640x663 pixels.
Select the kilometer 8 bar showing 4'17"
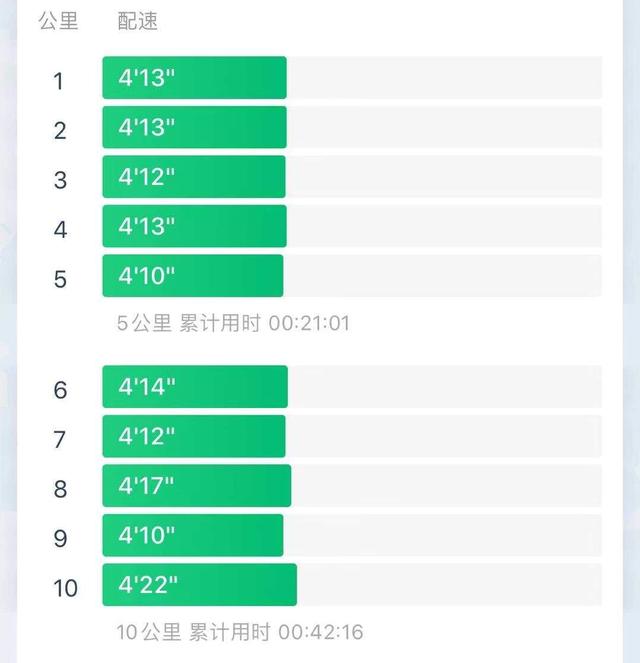coord(197,486)
